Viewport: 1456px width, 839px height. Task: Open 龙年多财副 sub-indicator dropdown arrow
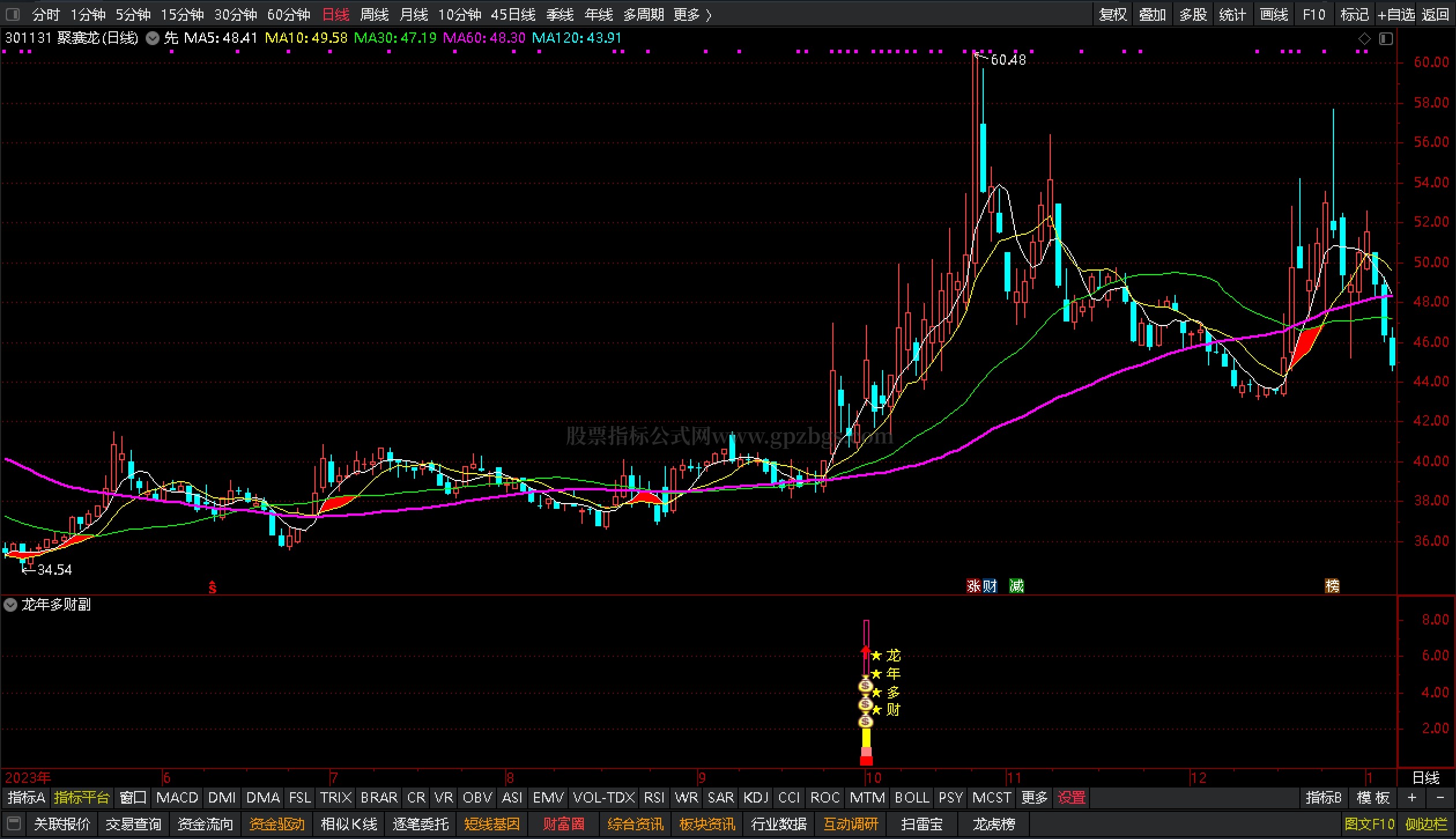click(10, 605)
